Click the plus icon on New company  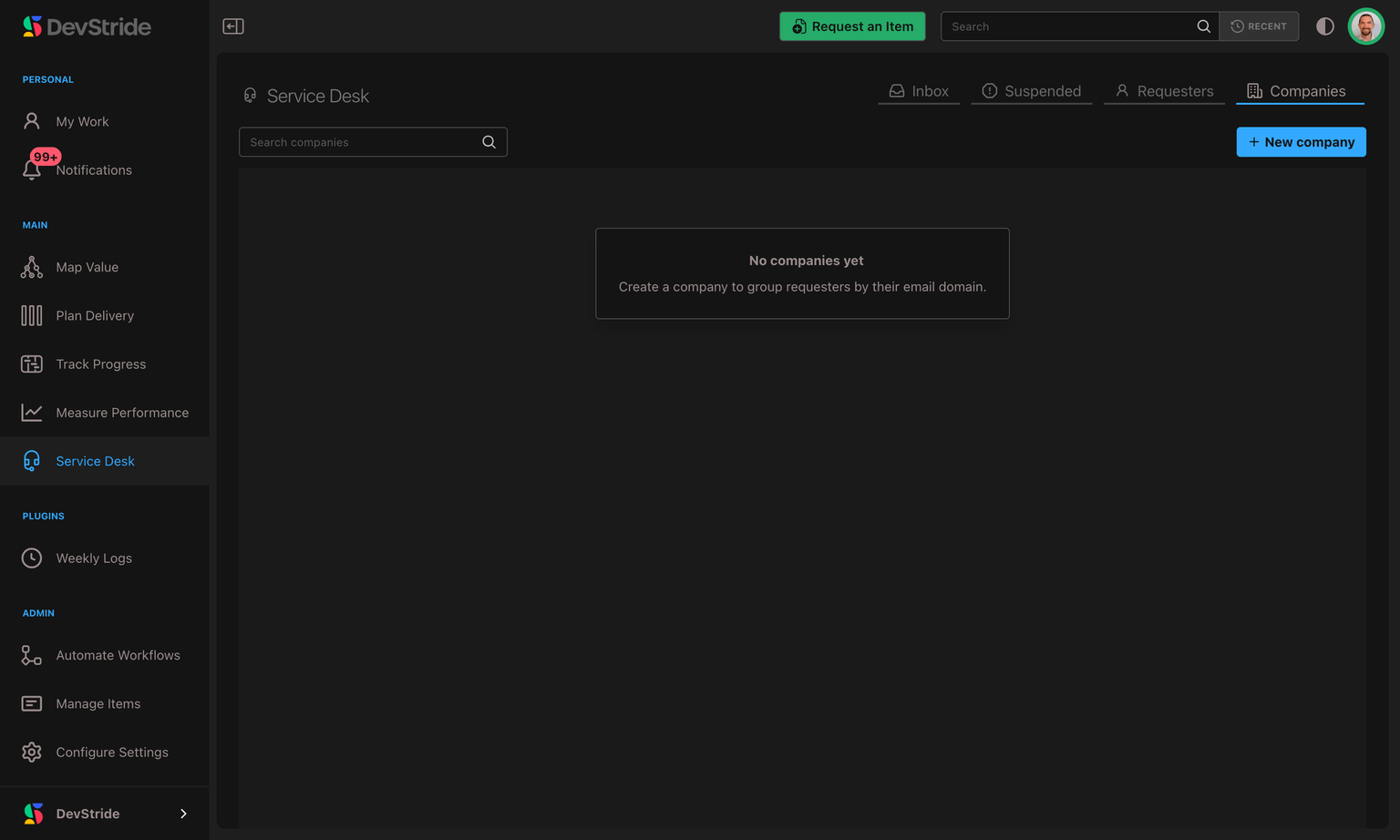tap(1254, 142)
